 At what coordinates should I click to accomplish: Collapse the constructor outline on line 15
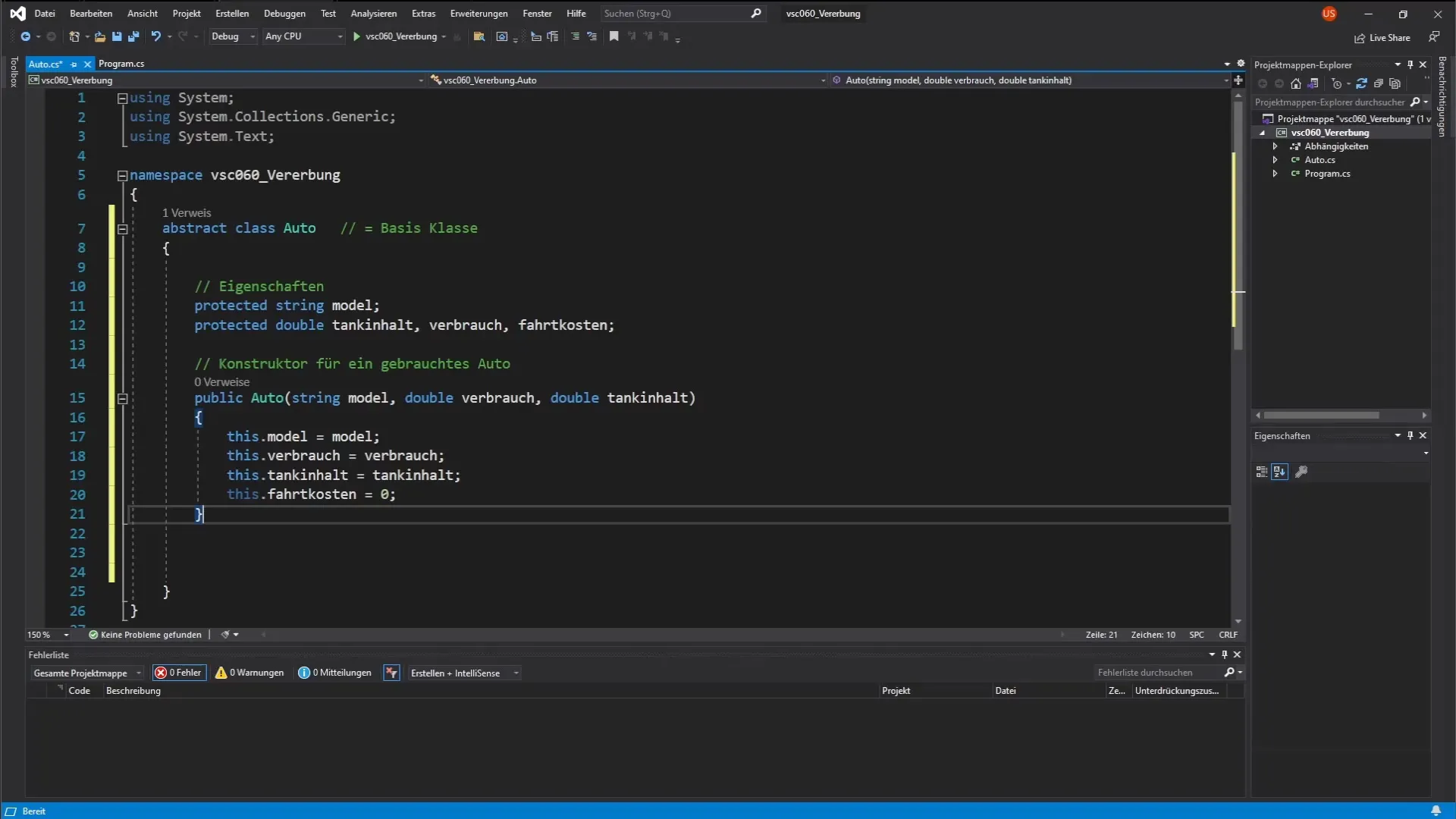122,398
